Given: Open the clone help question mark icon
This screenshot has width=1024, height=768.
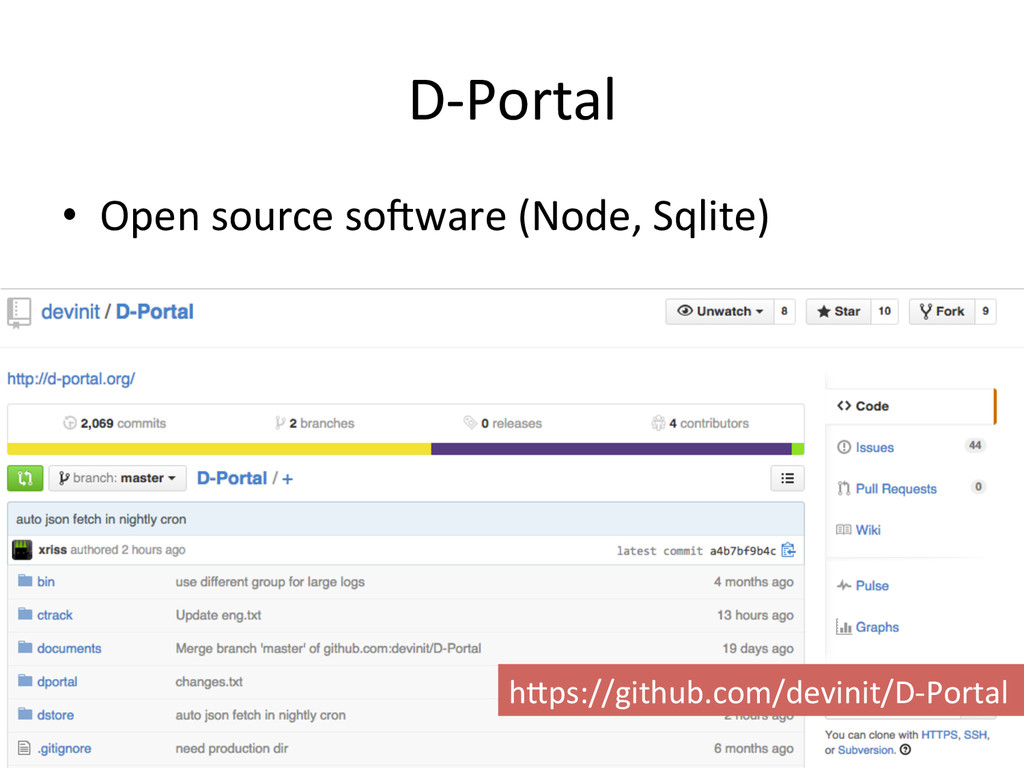Looking at the screenshot, I should click(905, 750).
